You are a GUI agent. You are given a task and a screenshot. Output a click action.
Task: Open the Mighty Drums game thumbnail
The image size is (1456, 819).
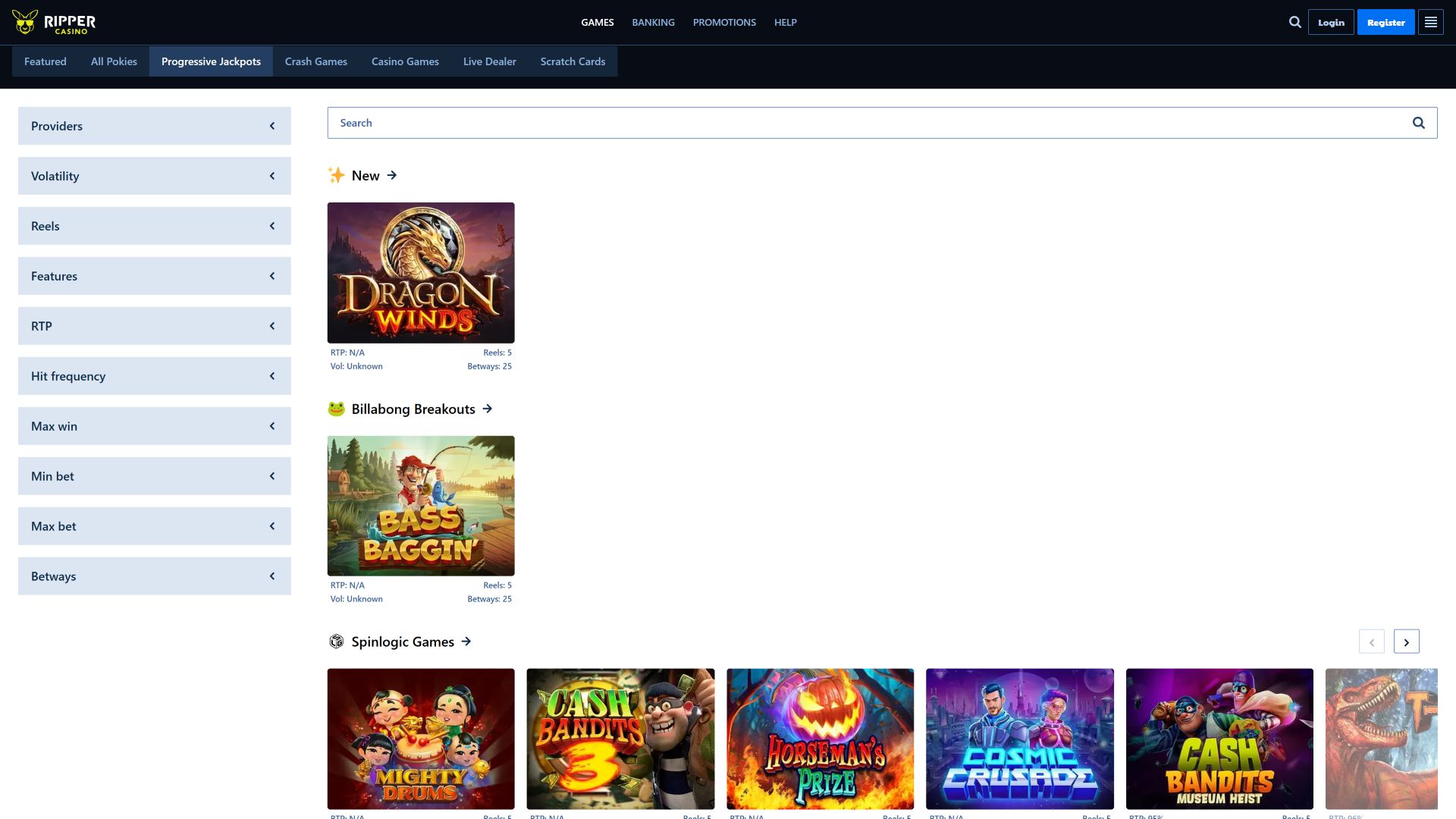coord(421,739)
